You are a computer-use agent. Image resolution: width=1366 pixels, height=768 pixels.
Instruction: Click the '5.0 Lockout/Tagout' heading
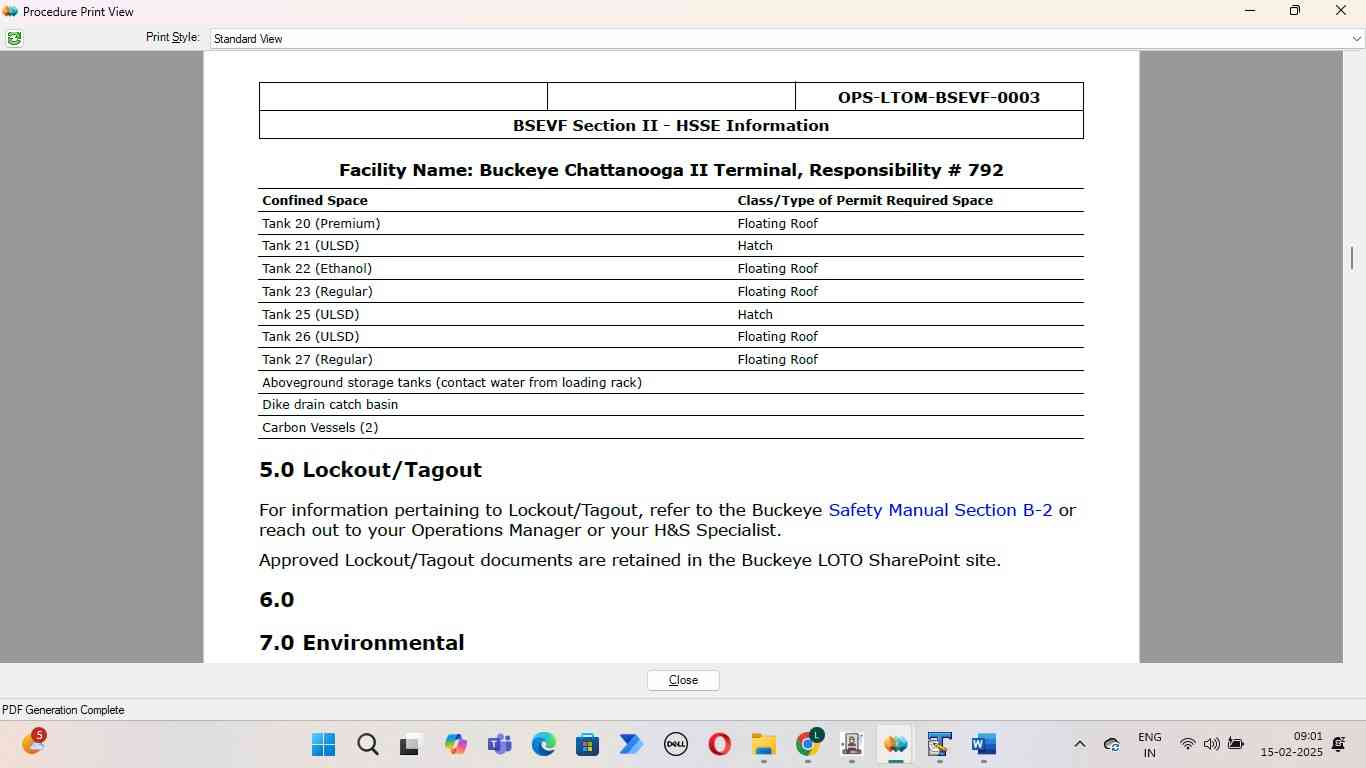[x=370, y=470]
